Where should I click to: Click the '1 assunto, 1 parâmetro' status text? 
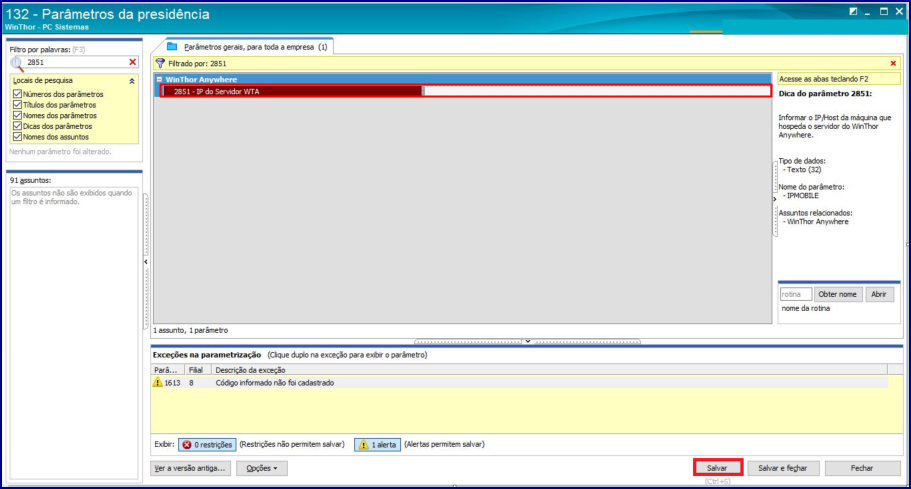tap(191, 330)
